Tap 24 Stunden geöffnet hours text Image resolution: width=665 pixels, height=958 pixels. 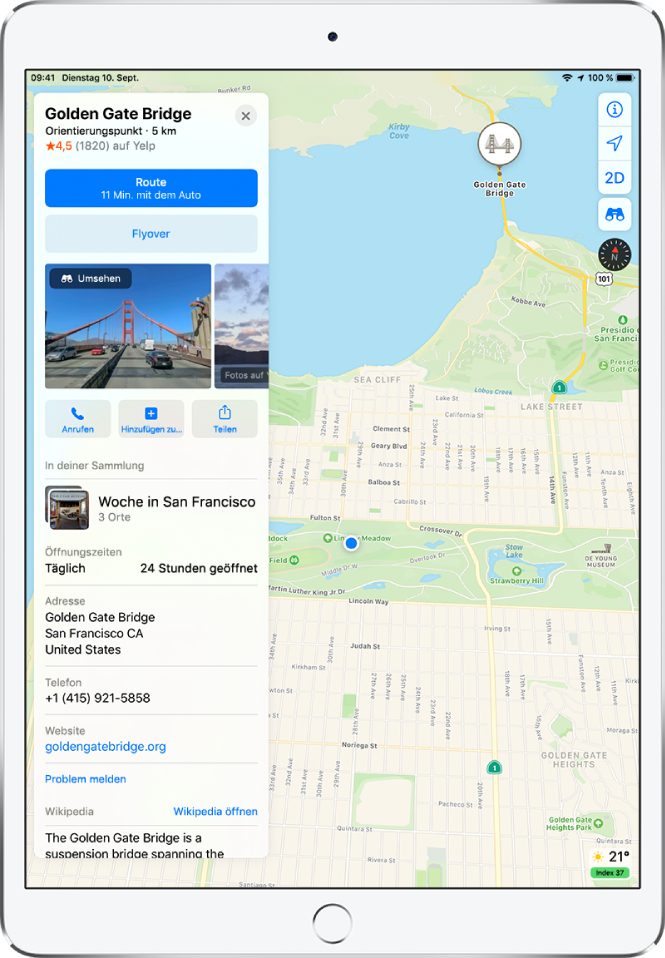(199, 568)
